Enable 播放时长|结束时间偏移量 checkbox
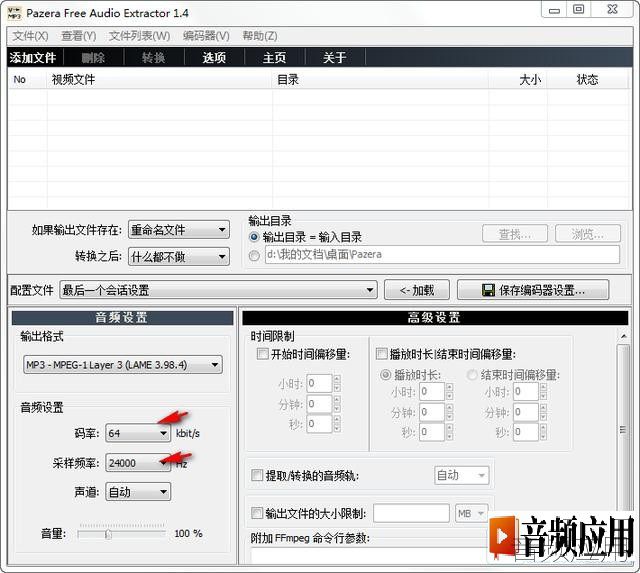Screen dimensions: 640x573 coord(381,353)
